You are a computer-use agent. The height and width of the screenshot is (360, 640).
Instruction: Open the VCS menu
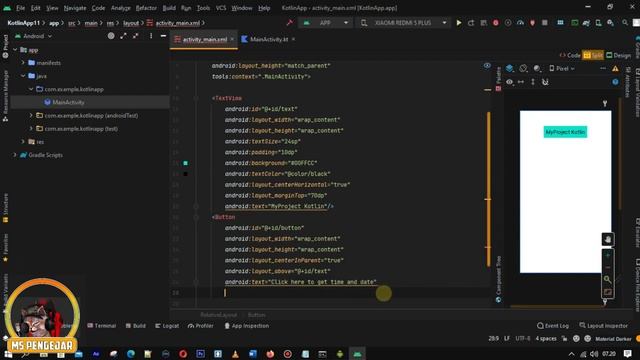coord(221,8)
